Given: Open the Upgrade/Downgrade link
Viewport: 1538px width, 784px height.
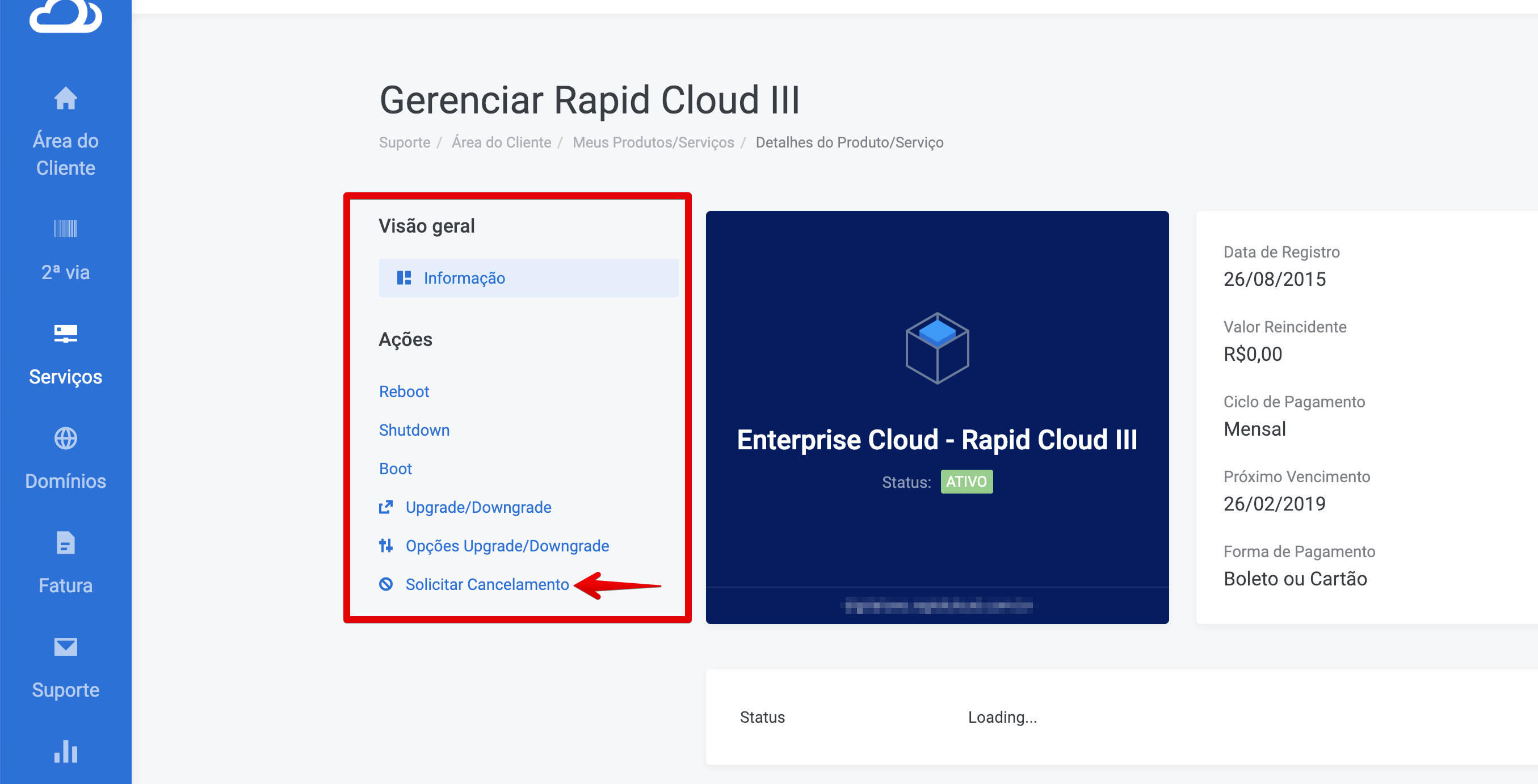Looking at the screenshot, I should [478, 507].
